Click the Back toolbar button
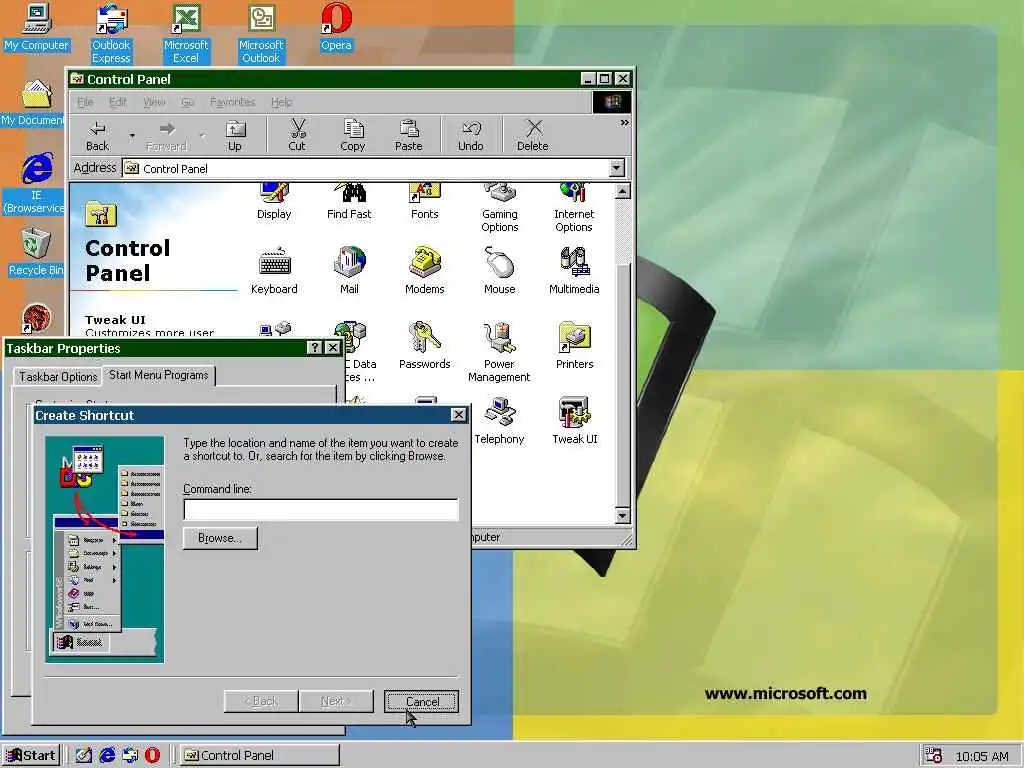 pos(97,136)
